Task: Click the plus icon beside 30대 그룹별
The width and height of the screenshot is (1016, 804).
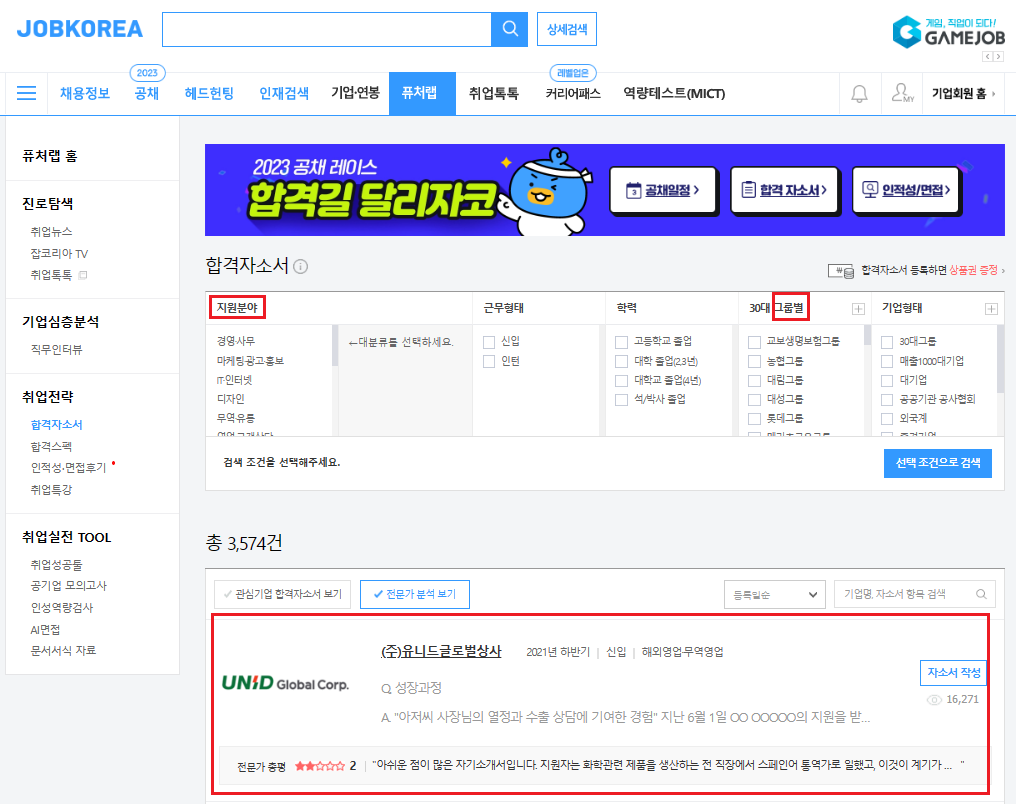Action: (858, 308)
